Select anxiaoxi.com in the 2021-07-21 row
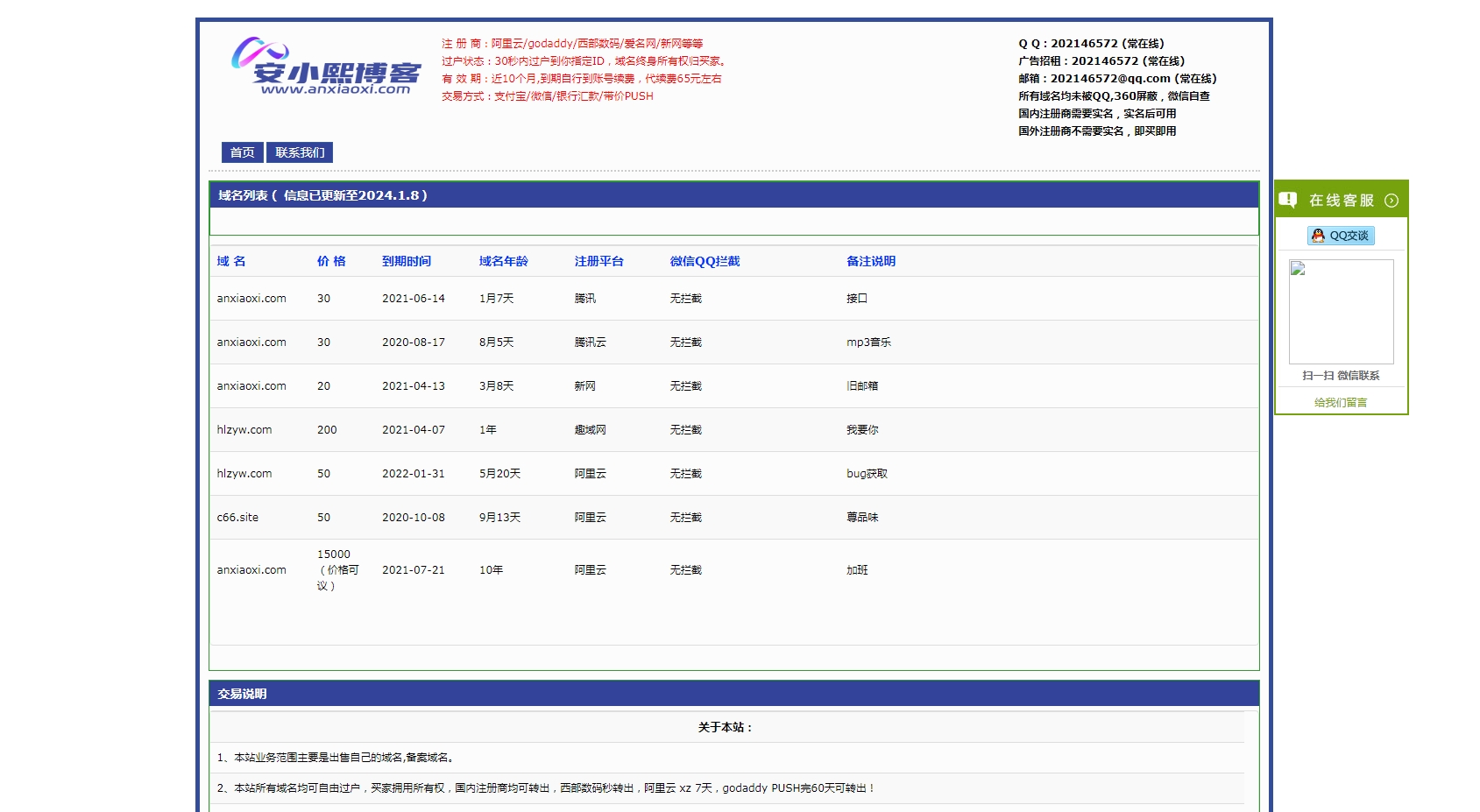Viewport: 1480px width, 812px height. [x=251, y=570]
